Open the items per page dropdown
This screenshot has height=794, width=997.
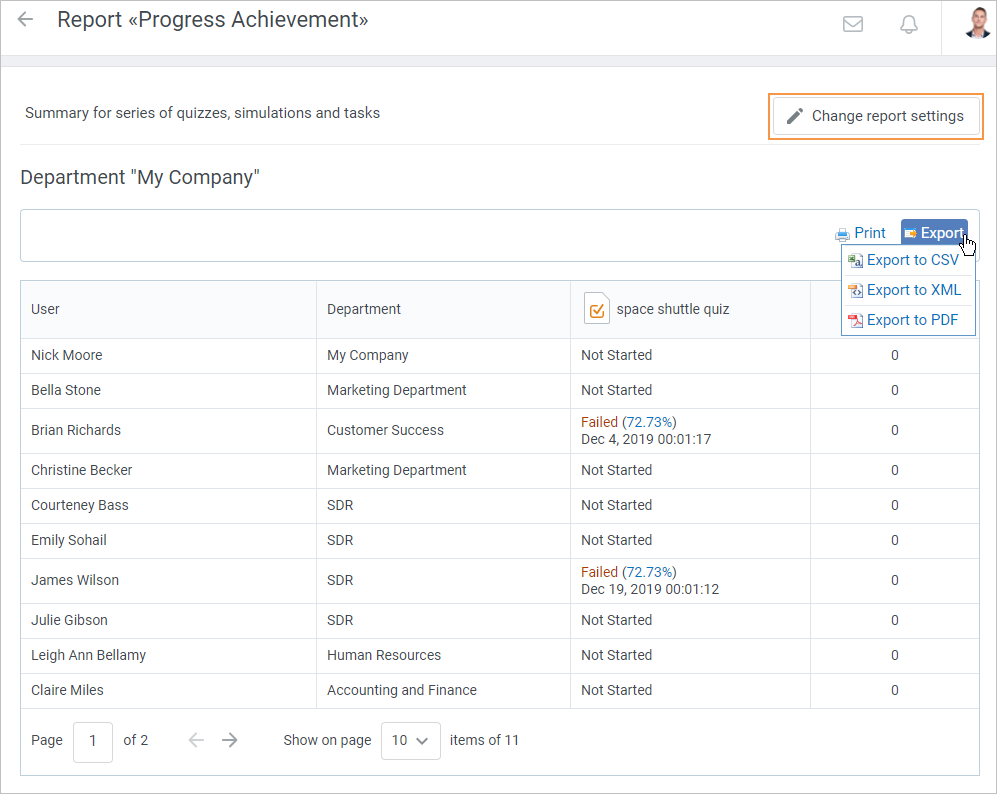click(410, 741)
